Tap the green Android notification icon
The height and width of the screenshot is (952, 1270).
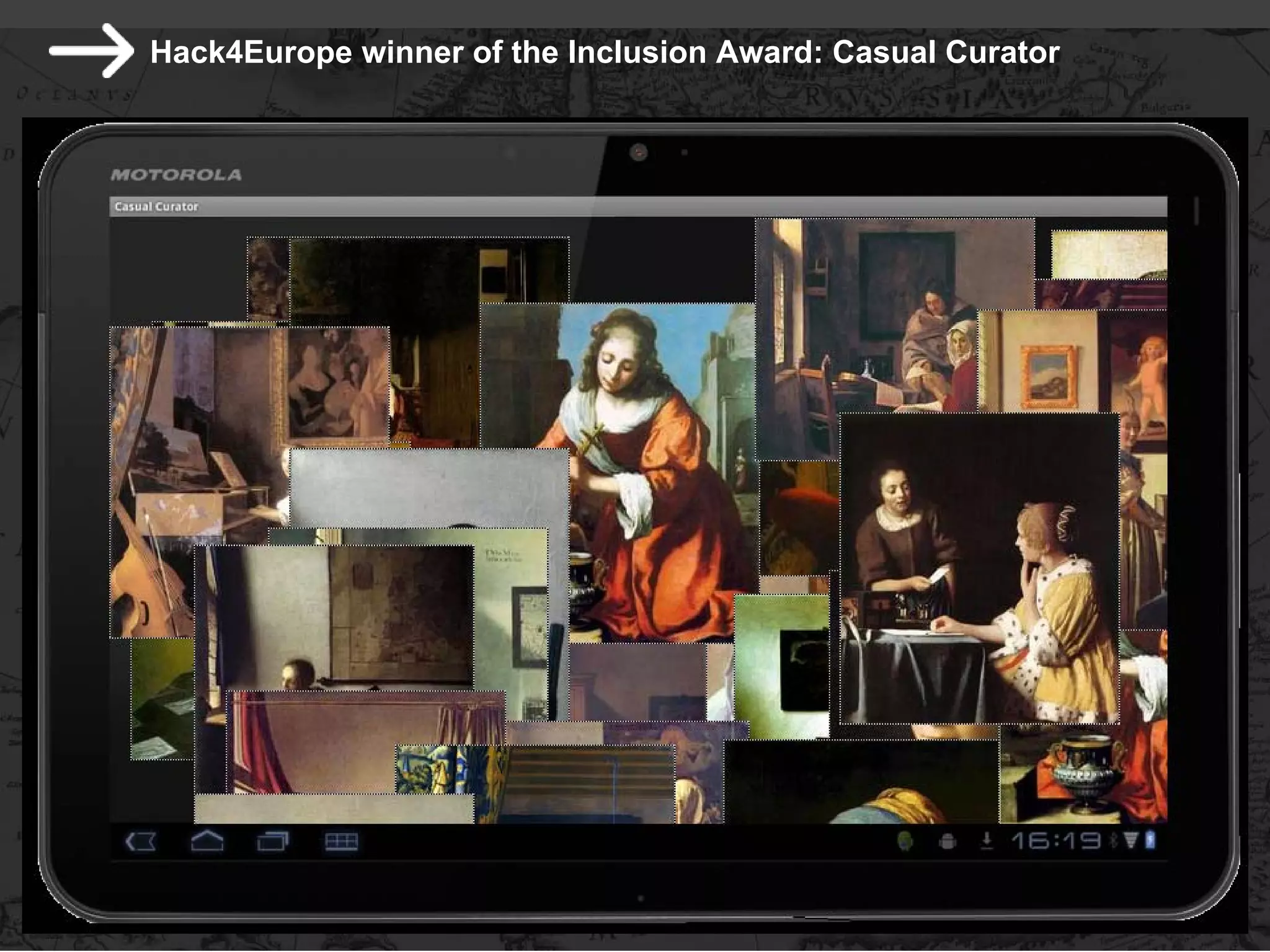click(x=906, y=841)
